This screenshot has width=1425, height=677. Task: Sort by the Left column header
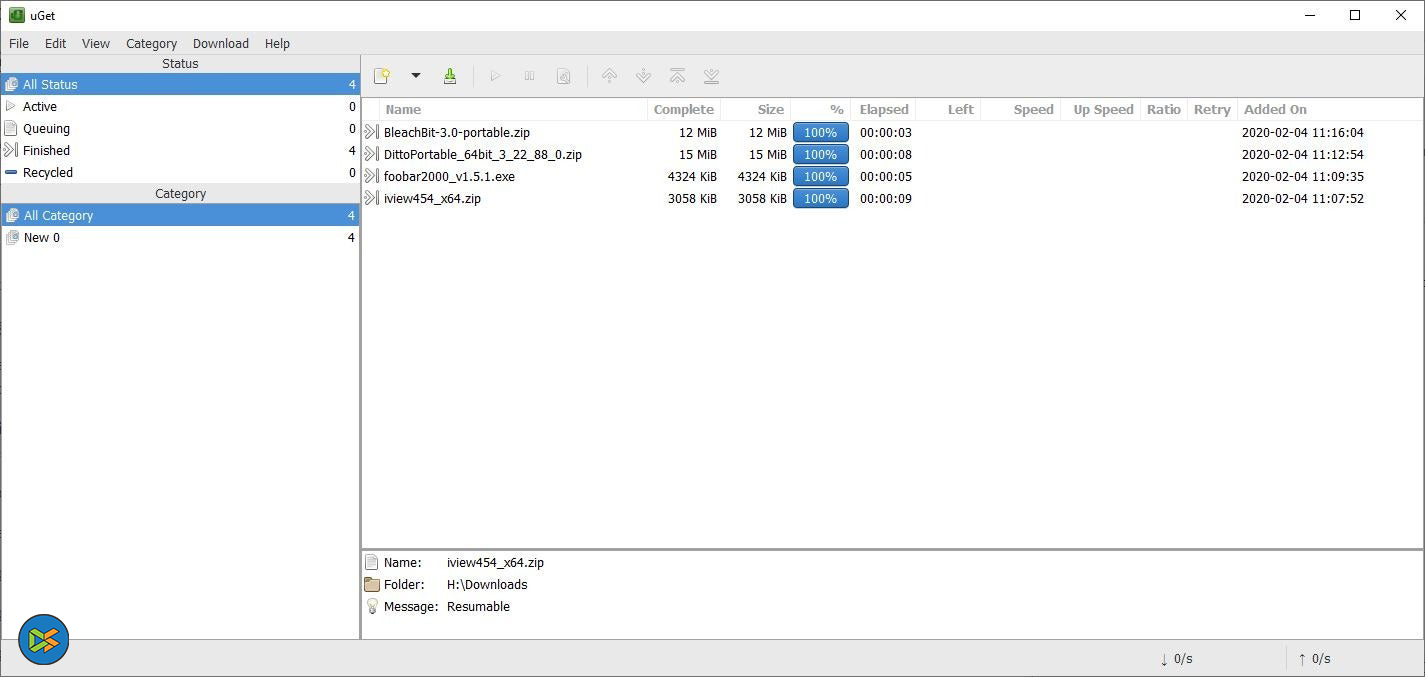[x=948, y=109]
